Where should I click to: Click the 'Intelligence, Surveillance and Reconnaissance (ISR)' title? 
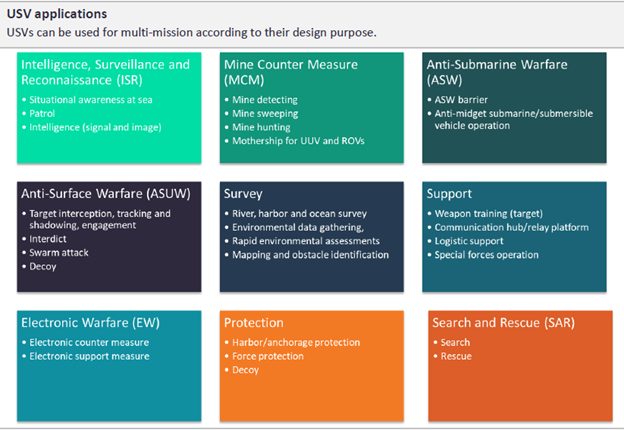pyautogui.click(x=105, y=72)
